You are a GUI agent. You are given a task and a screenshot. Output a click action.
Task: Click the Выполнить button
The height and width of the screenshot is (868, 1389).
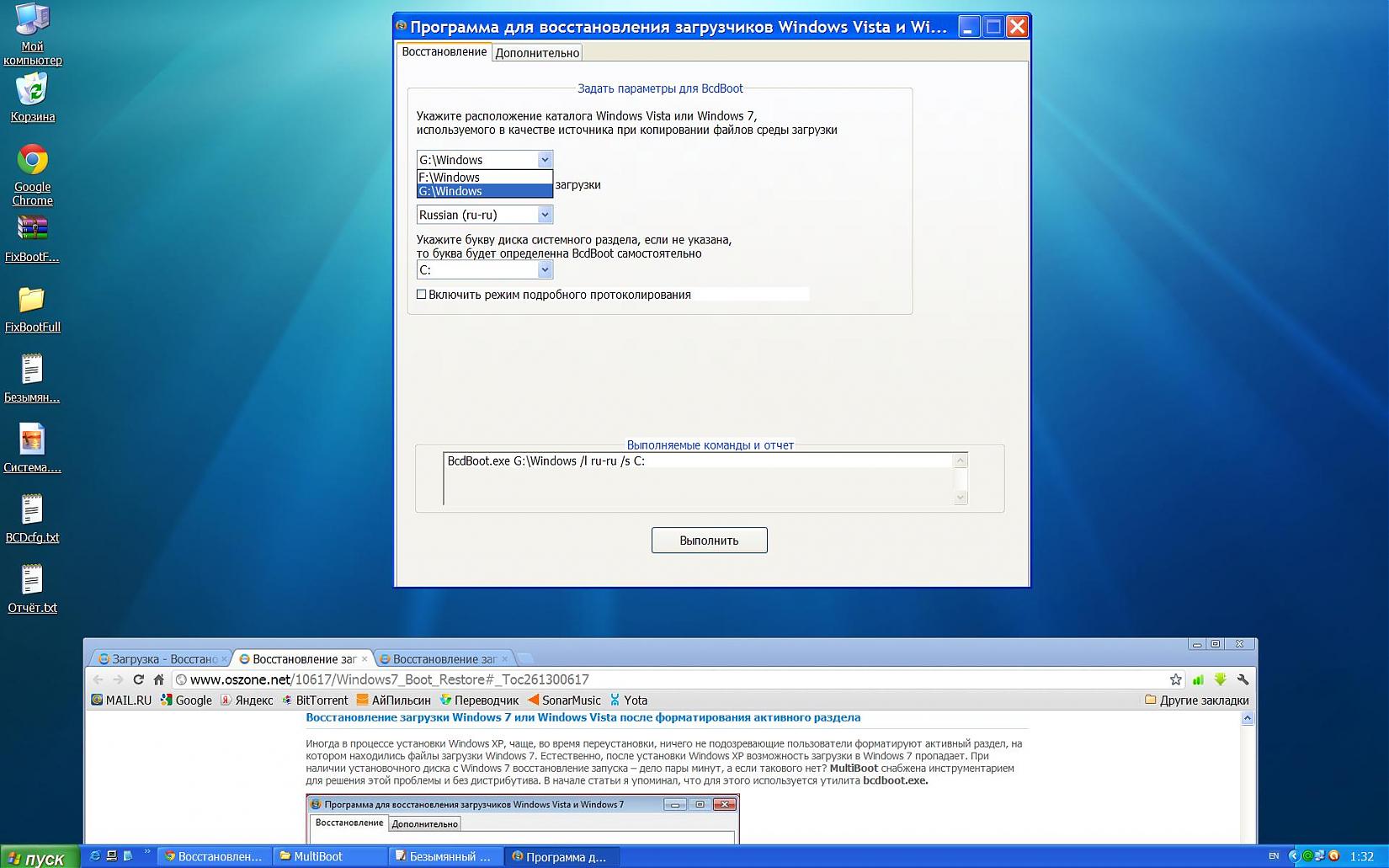pos(709,541)
